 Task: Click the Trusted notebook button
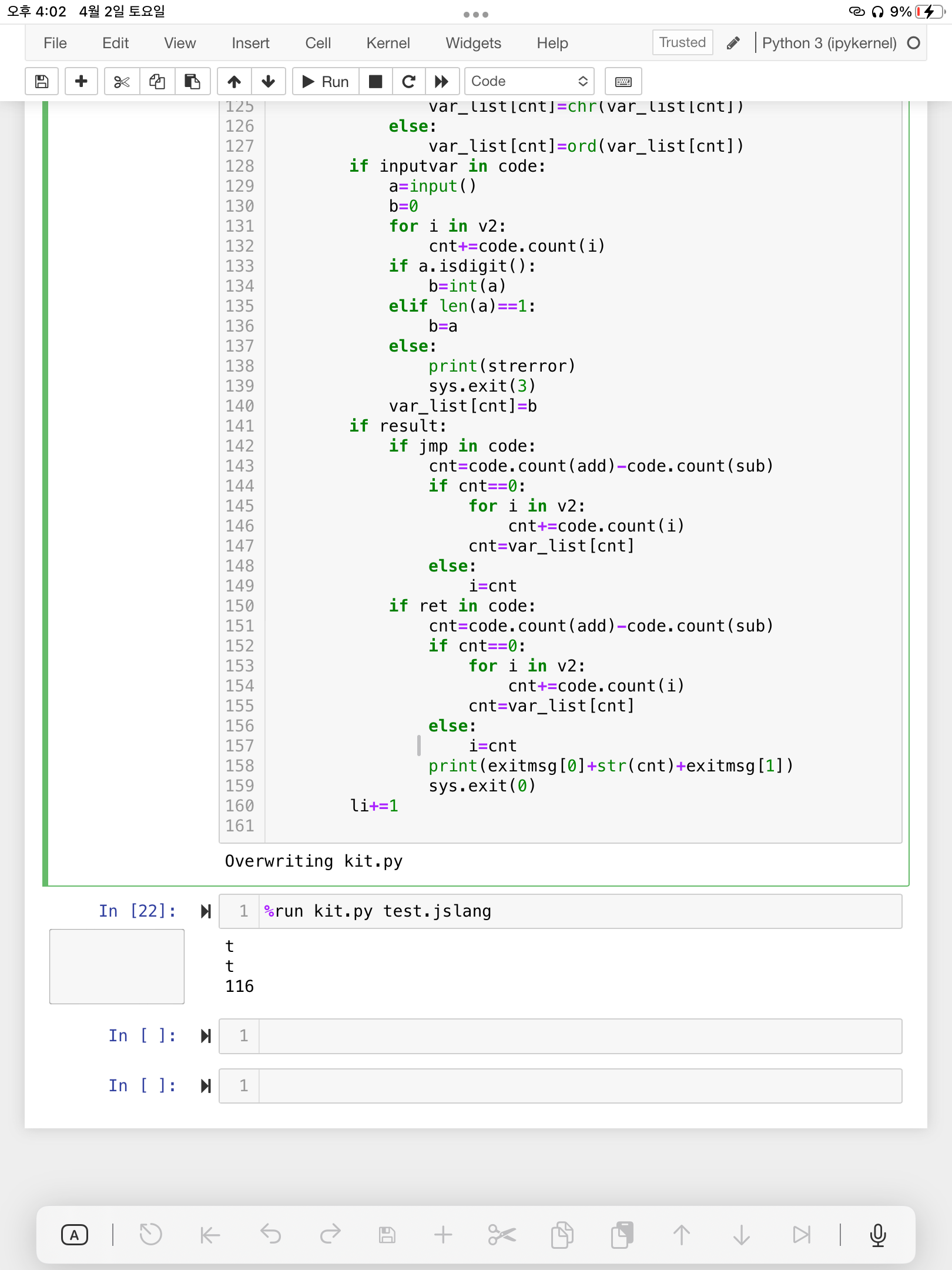pyautogui.click(x=681, y=42)
